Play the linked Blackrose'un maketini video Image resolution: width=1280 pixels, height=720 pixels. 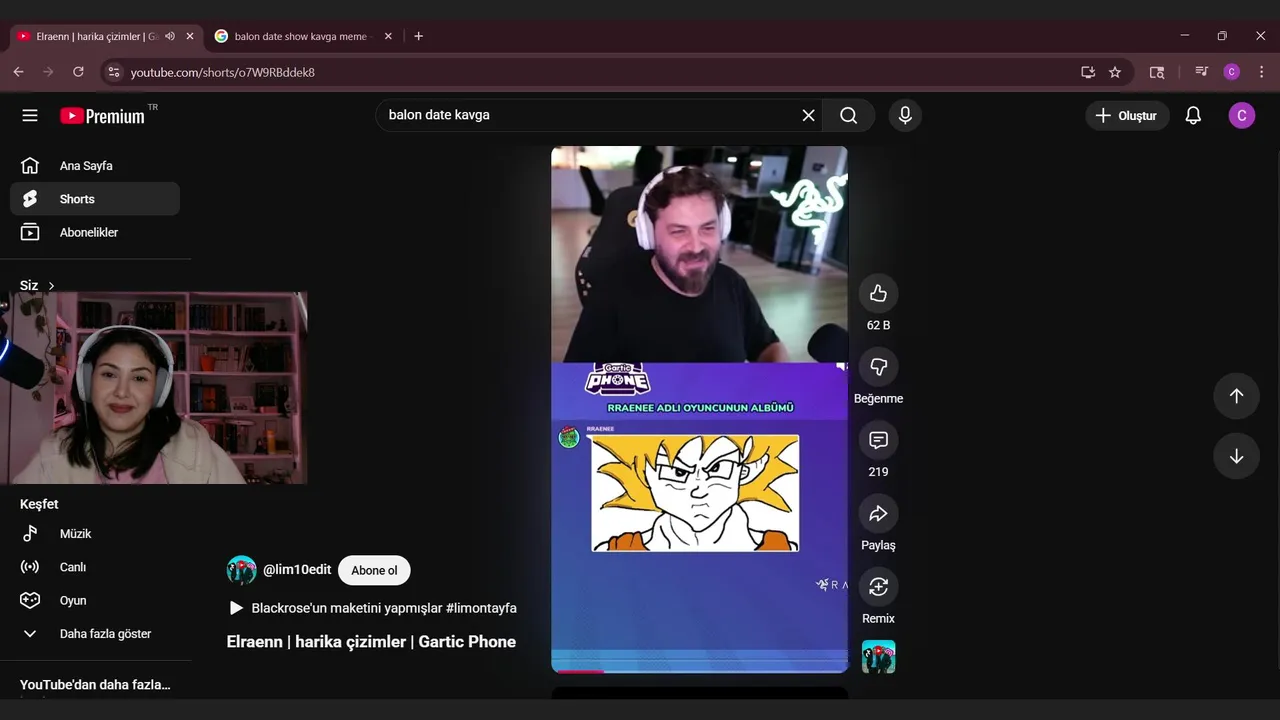[372, 608]
